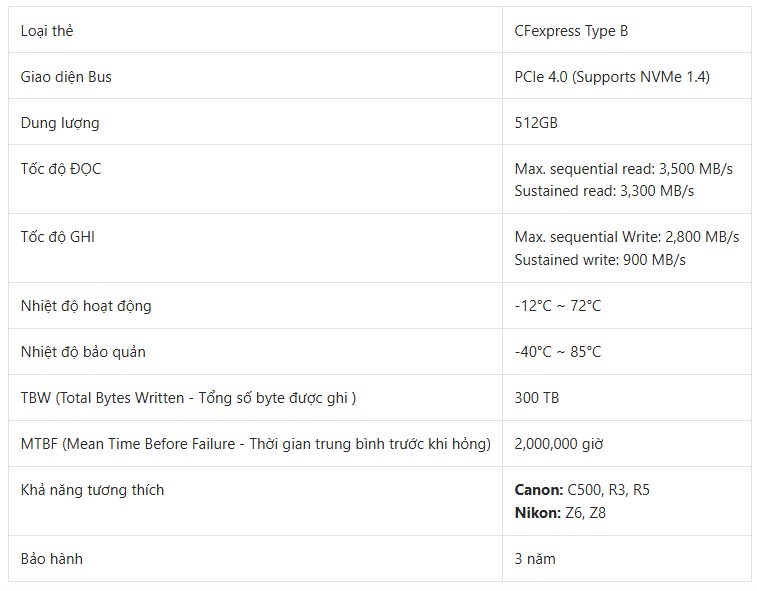
Task: Select the 'CFexpress Type B' value
Action: pos(571,31)
